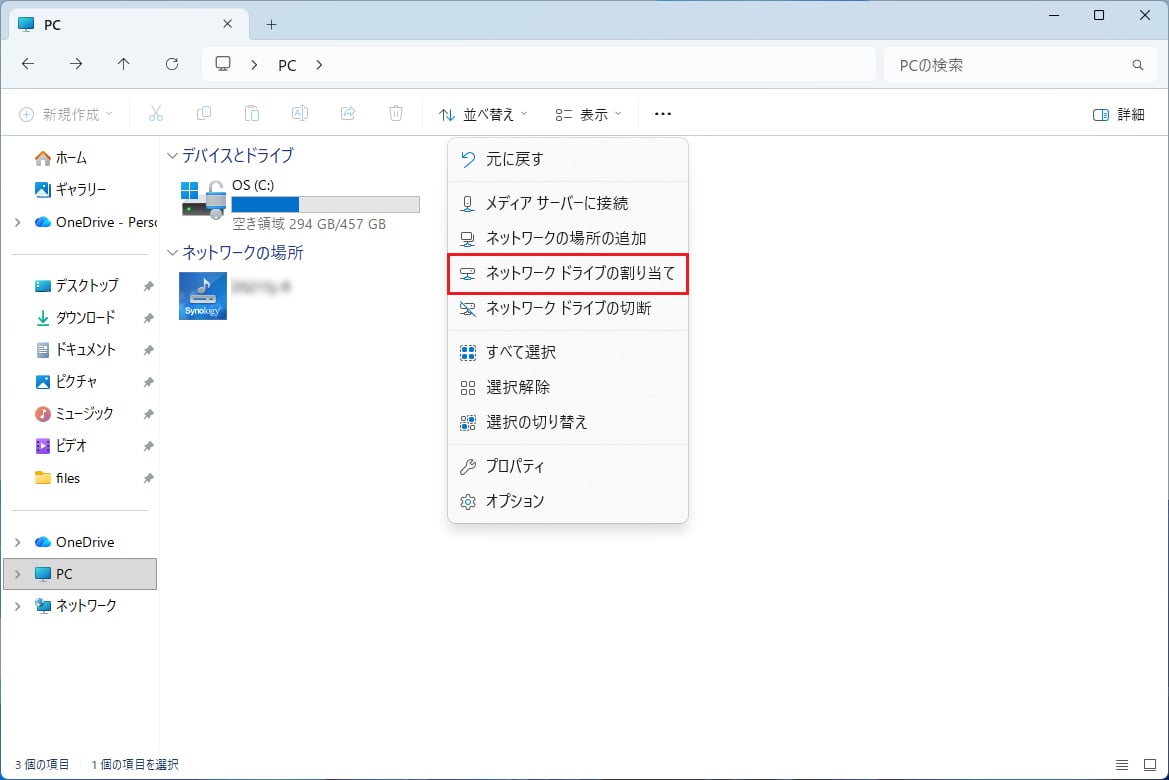Viewport: 1169px width, 780px height.
Task: Click the PCの検索 search field
Action: pyautogui.click(x=1010, y=65)
